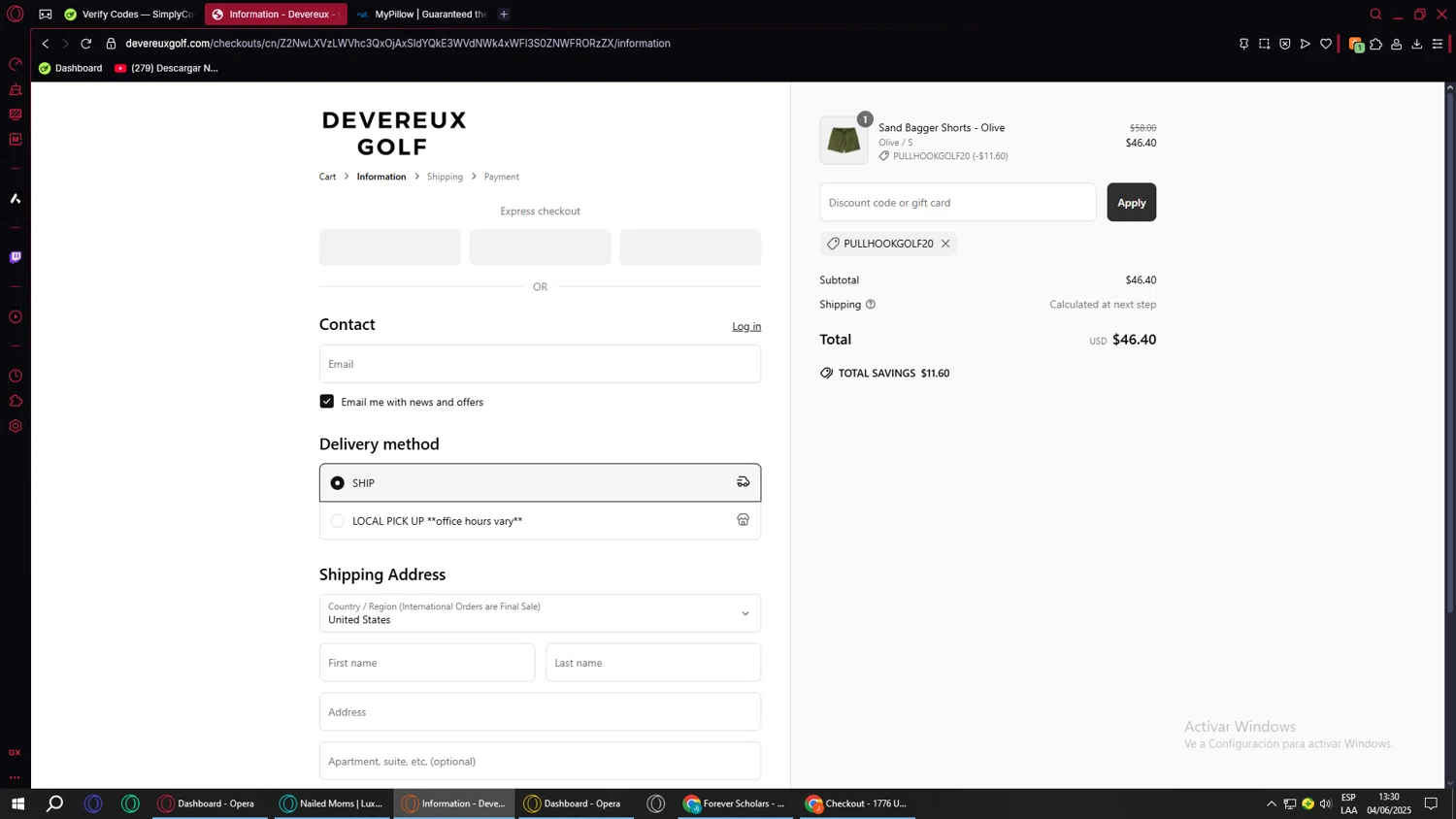Click the Devereux Golf logo
This screenshot has height=819, width=1456.
394,133
